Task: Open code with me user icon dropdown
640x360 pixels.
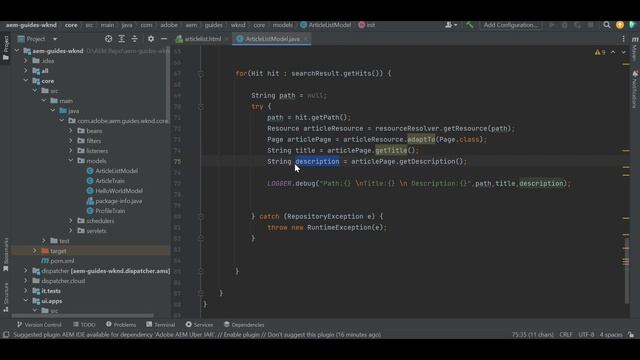Action: point(451,25)
